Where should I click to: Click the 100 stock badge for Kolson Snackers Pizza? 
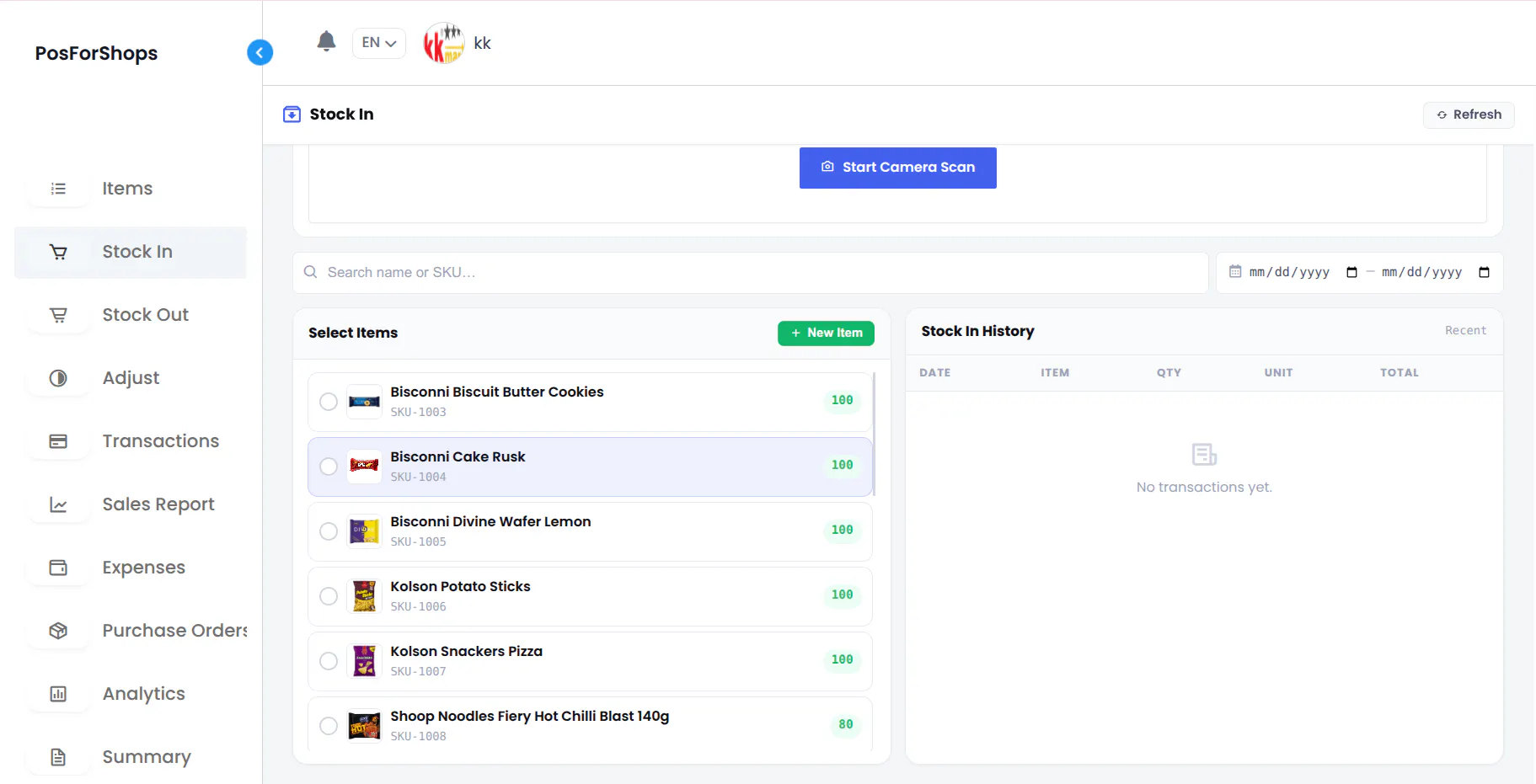click(x=842, y=659)
